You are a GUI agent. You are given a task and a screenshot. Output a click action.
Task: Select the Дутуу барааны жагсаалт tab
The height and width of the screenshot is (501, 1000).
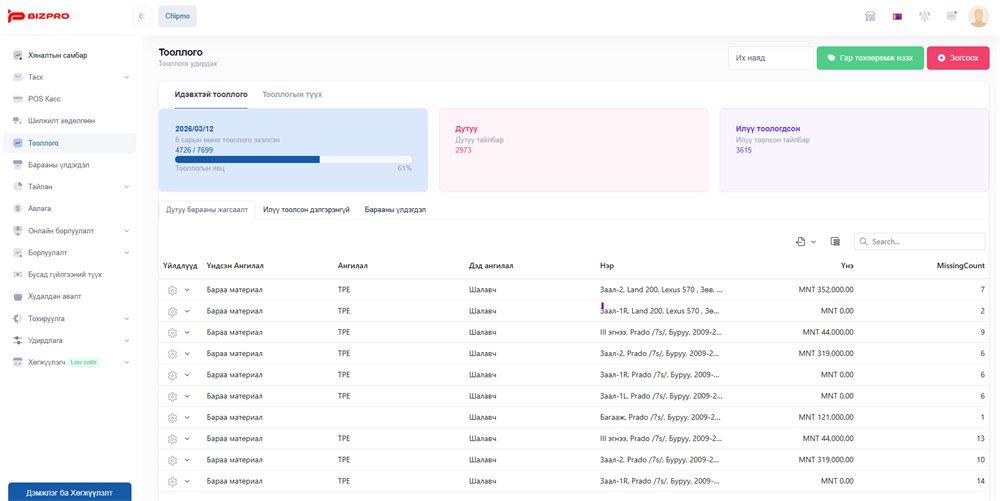(207, 210)
